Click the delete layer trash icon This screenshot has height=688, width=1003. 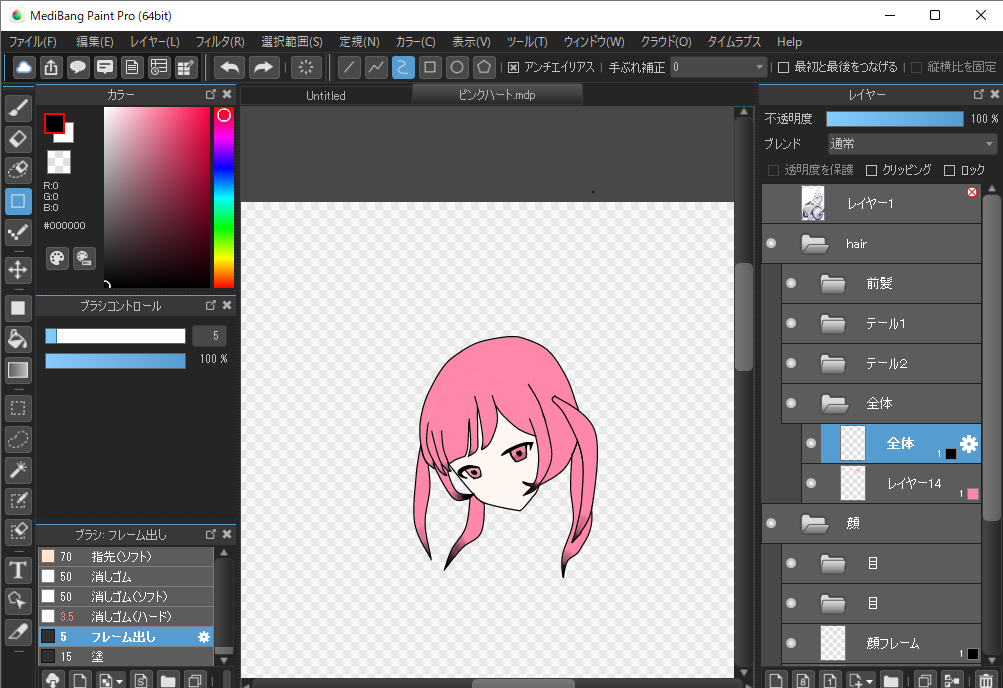[986, 680]
